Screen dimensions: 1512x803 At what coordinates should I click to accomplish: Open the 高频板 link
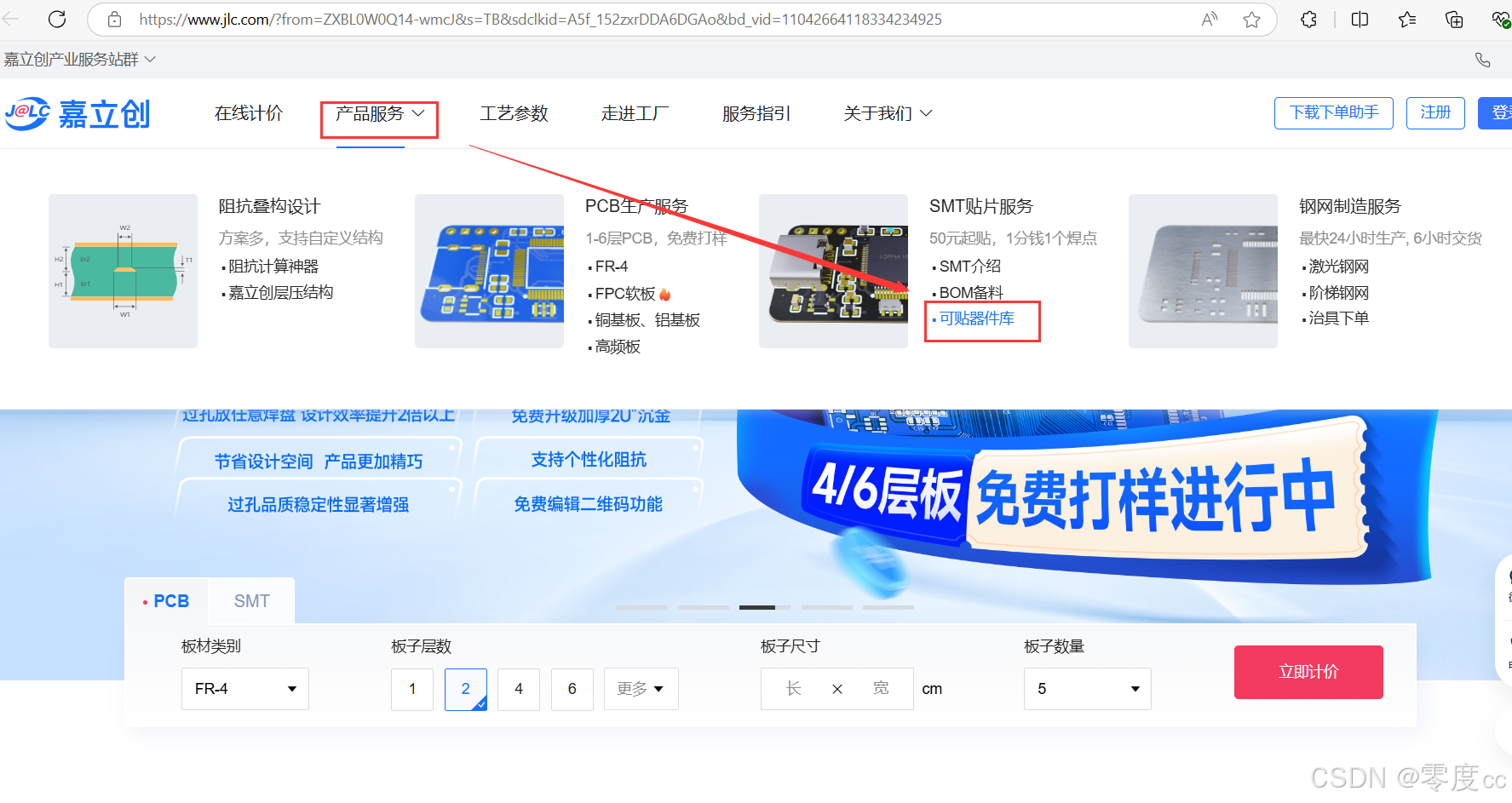coord(617,347)
